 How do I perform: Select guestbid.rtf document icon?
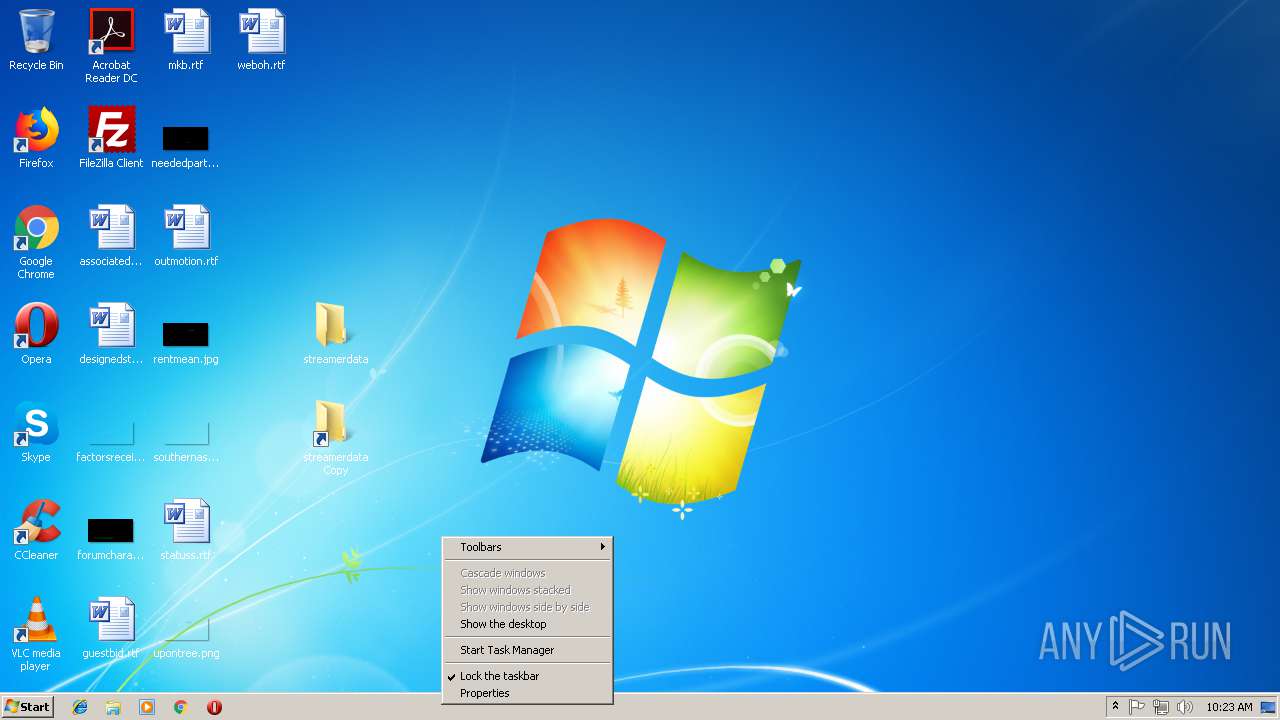pos(111,628)
